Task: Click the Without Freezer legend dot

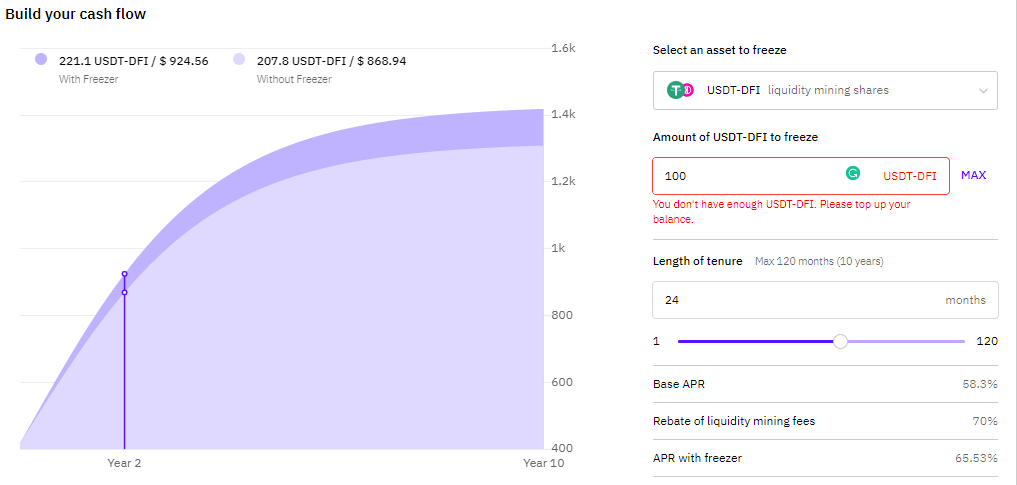Action: click(x=239, y=60)
